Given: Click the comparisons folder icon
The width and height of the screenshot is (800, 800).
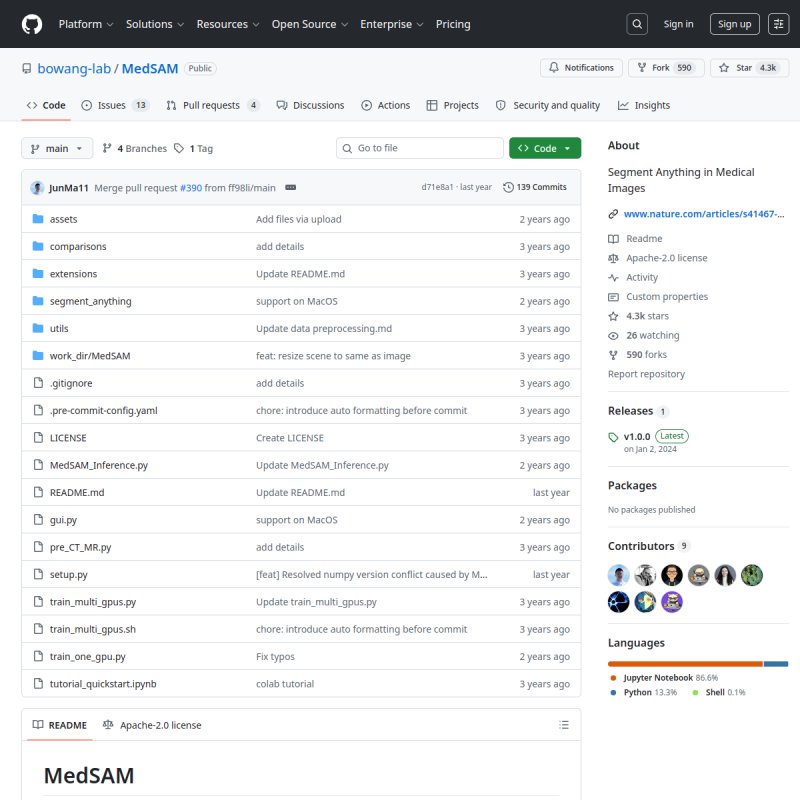Looking at the screenshot, I should 38,246.
